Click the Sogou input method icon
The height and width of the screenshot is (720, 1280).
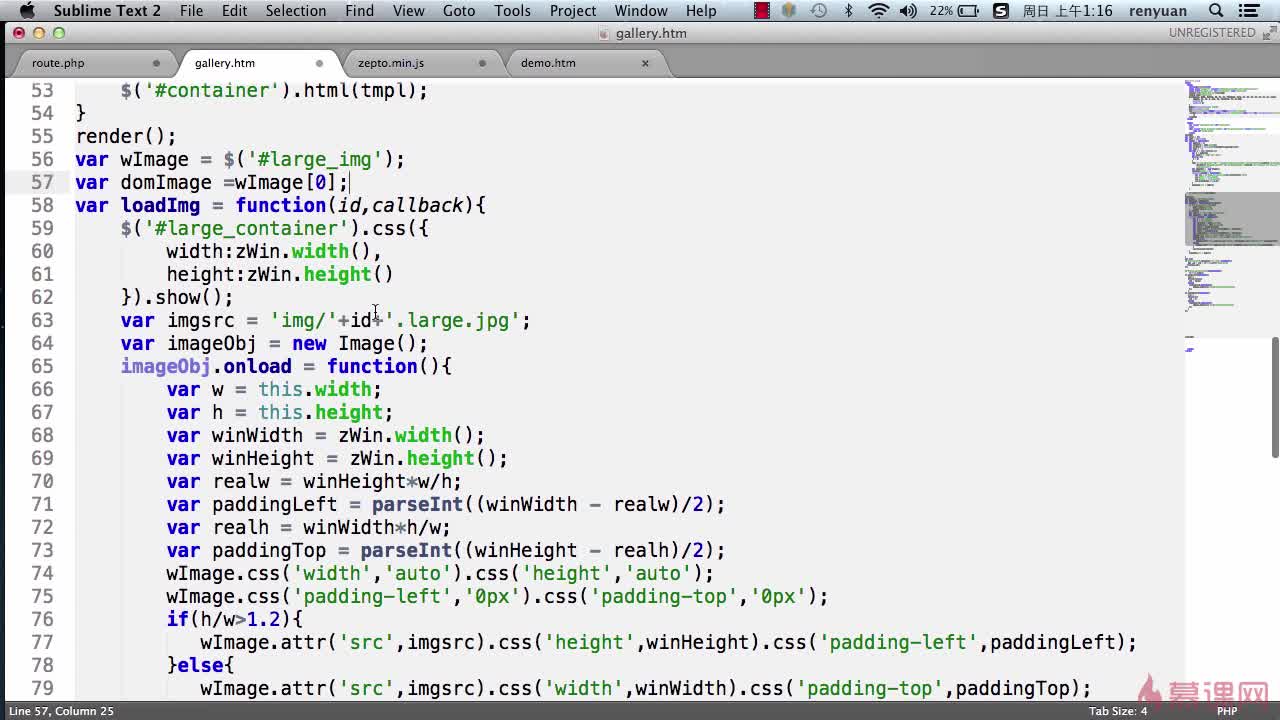1001,11
